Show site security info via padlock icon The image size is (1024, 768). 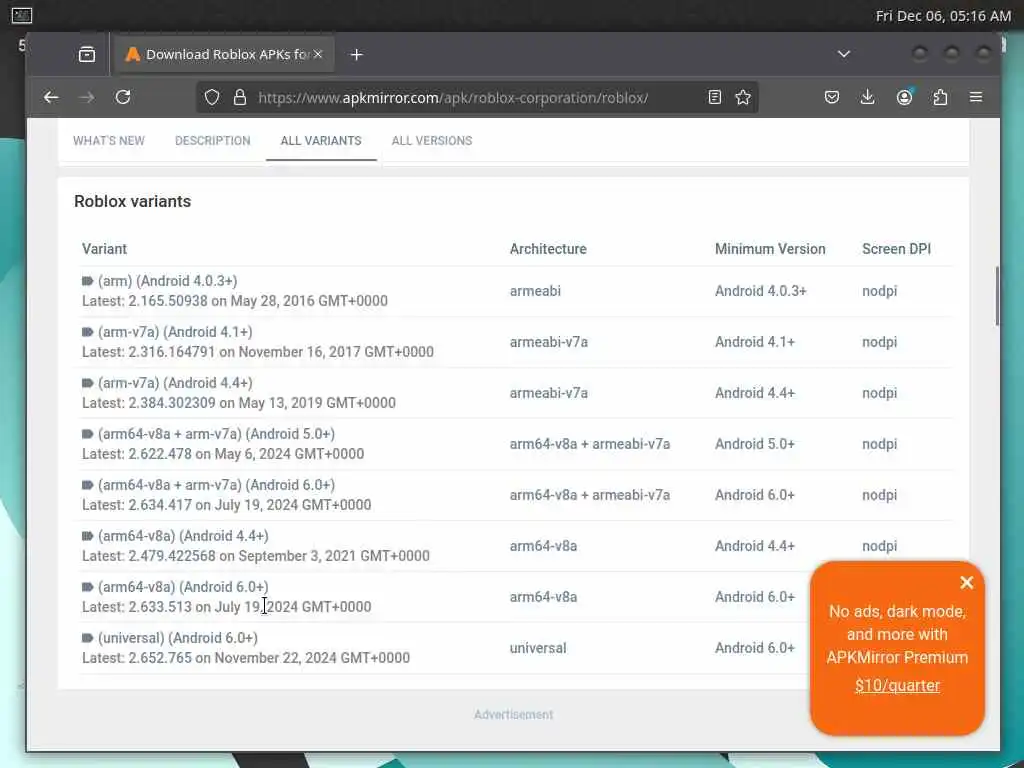pyautogui.click(x=240, y=97)
